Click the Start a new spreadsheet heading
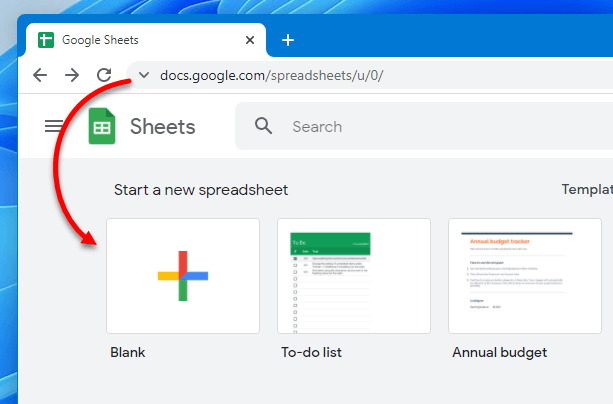Screen dimensions: 613x404 (x=201, y=190)
